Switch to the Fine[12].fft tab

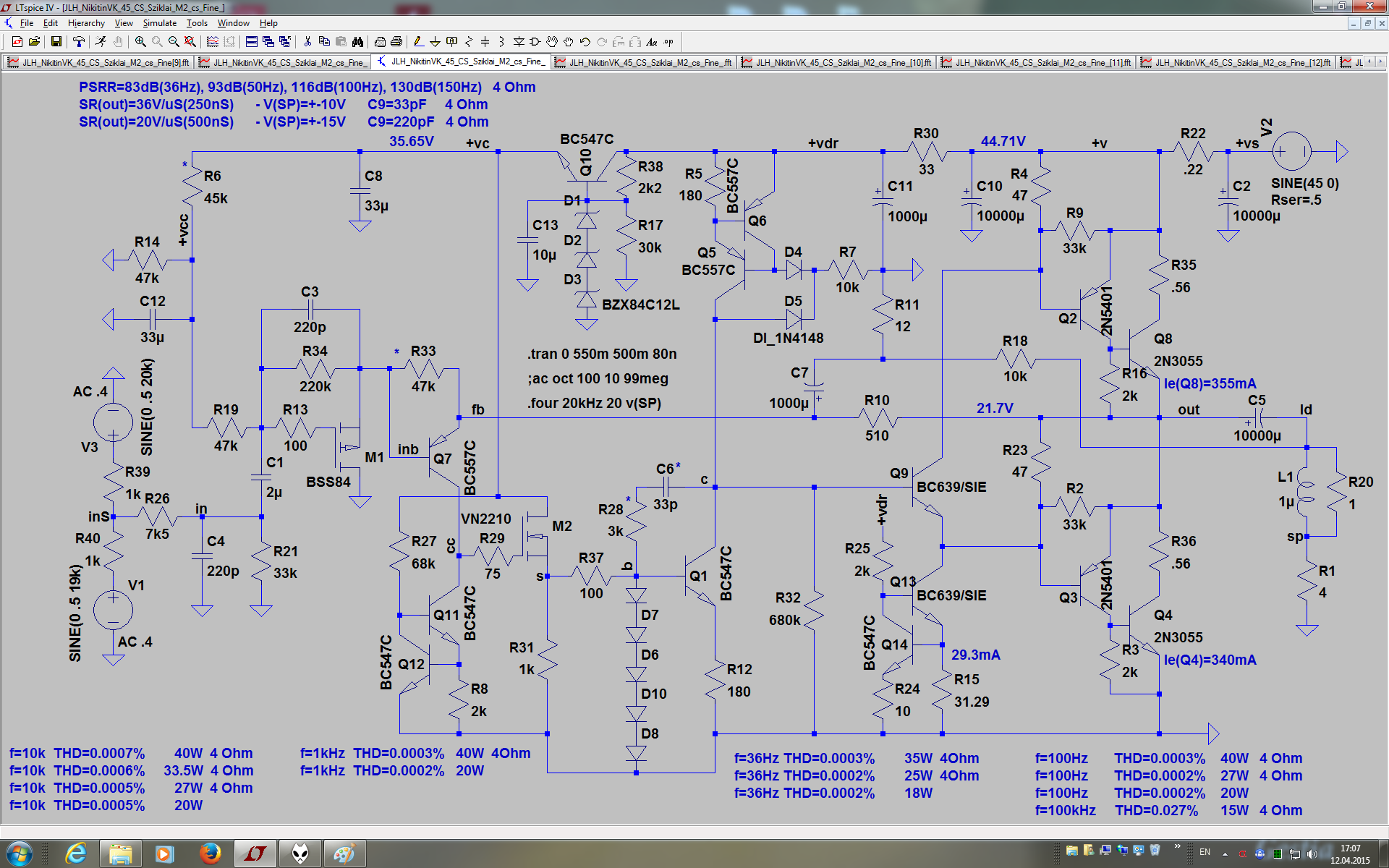[1236, 62]
